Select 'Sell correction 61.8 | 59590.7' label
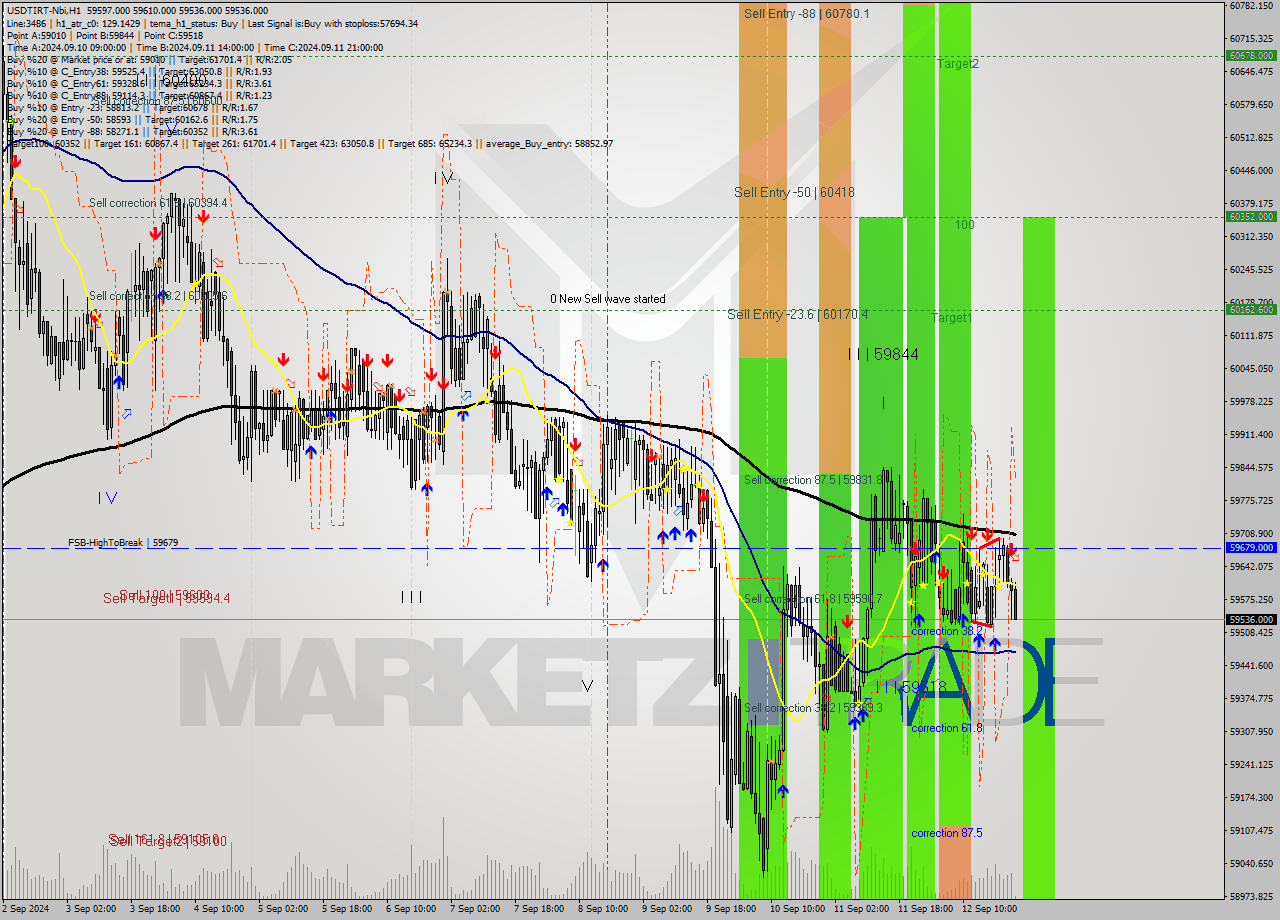Viewport: 1280px width, 920px height. 813,599
